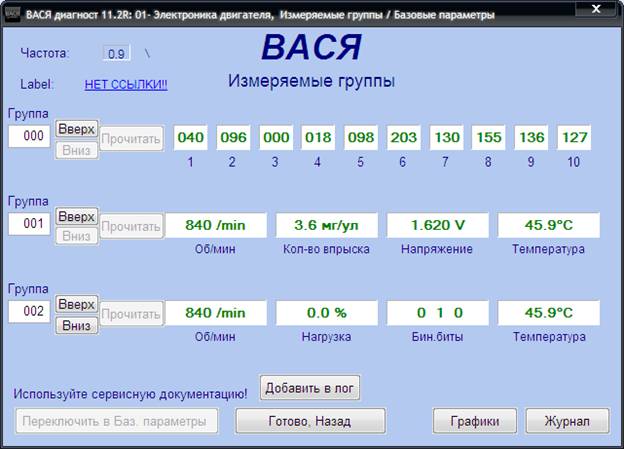Select value 155 in field 8
The height and width of the screenshot is (449, 624).
coord(489,137)
